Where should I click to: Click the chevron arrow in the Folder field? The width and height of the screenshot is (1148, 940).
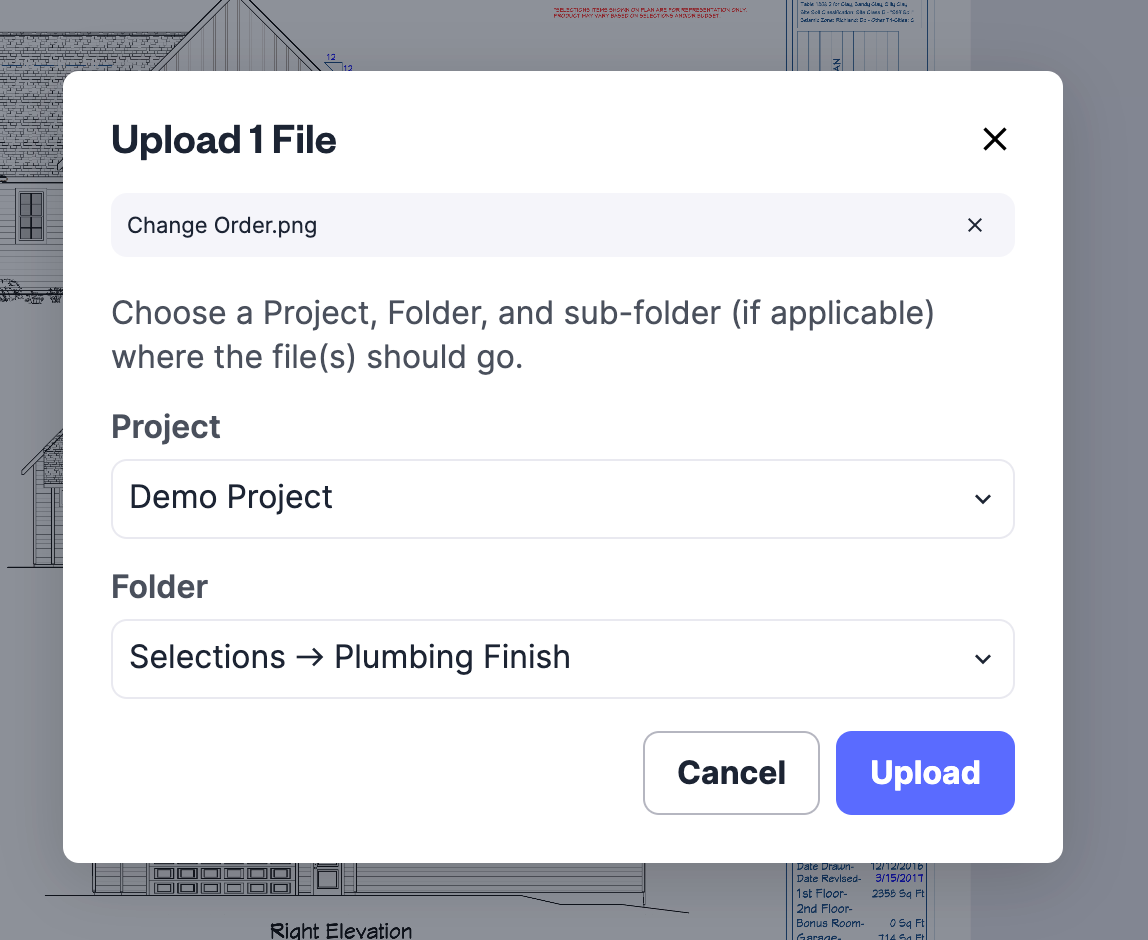click(983, 659)
